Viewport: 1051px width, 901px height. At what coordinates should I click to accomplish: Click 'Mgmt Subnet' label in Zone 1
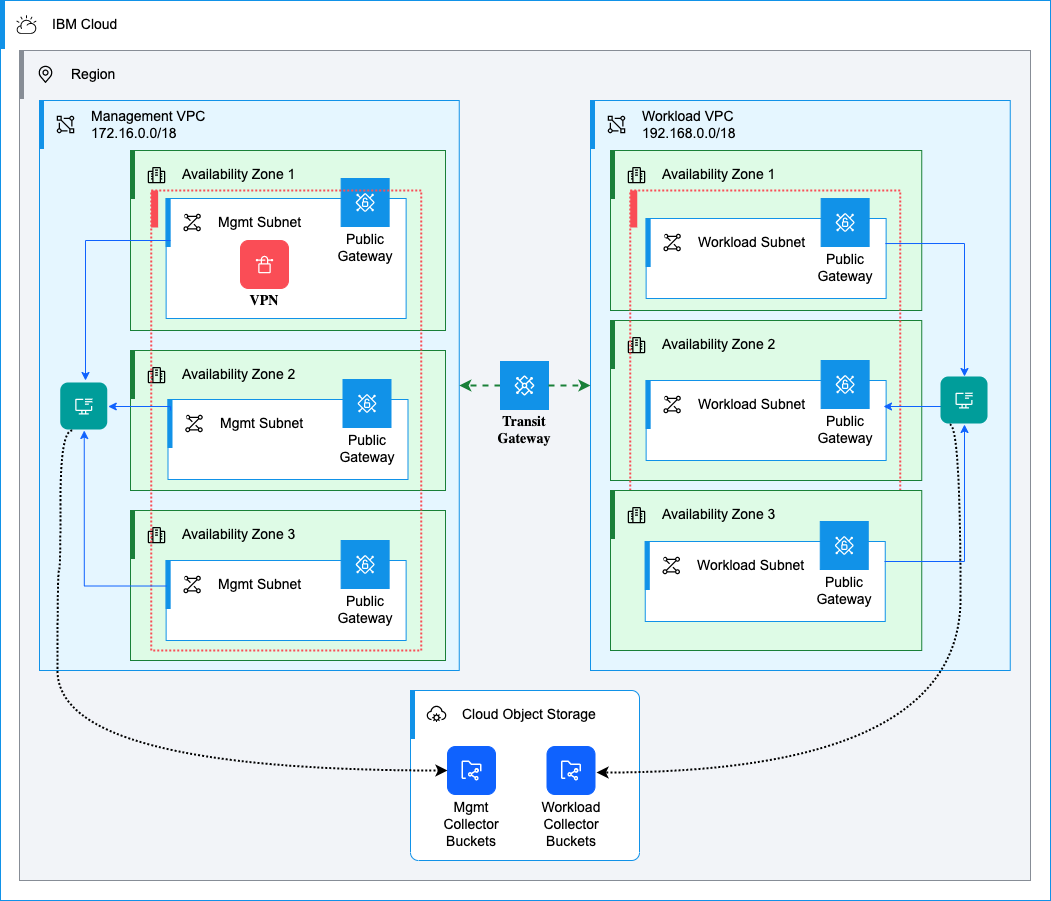[259, 223]
